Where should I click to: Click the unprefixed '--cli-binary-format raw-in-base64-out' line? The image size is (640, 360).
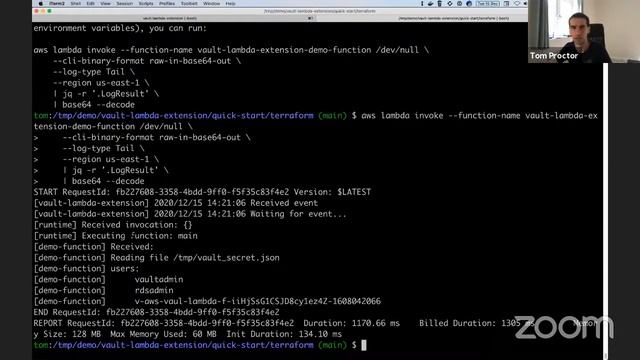[x=147, y=61]
